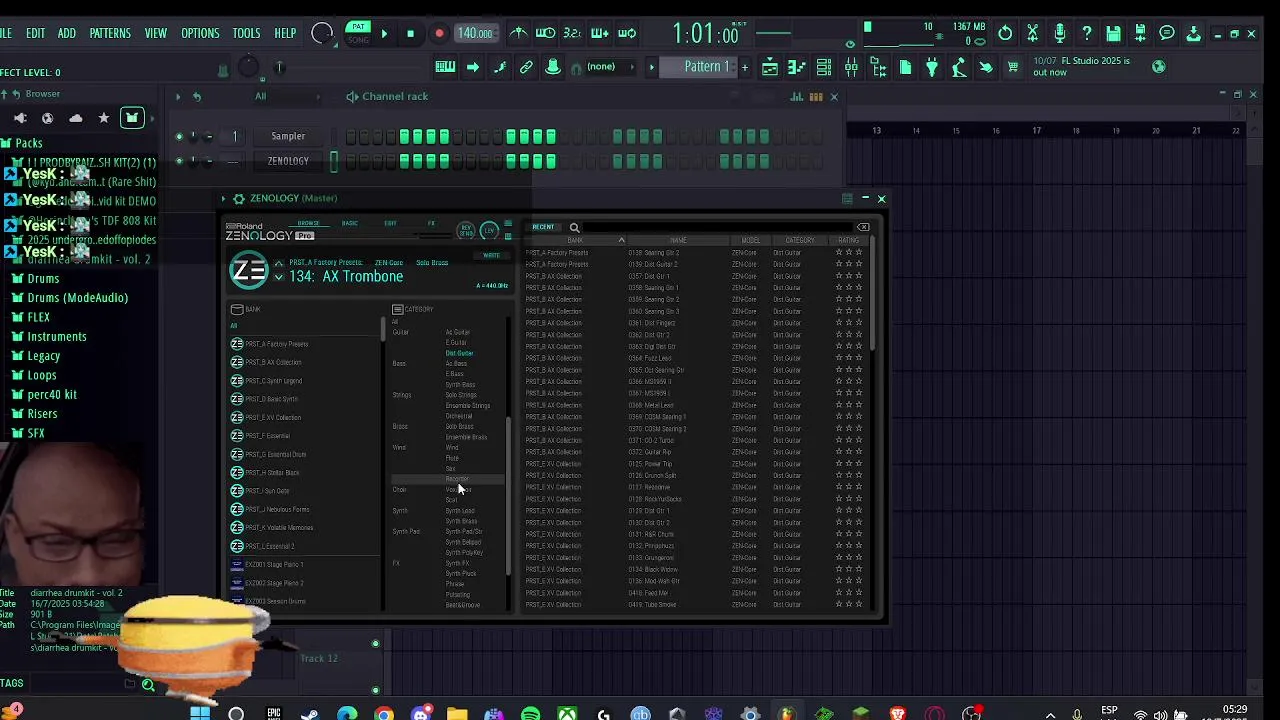1280x720 pixels.
Task: Open the HELP menu
Action: click(285, 33)
